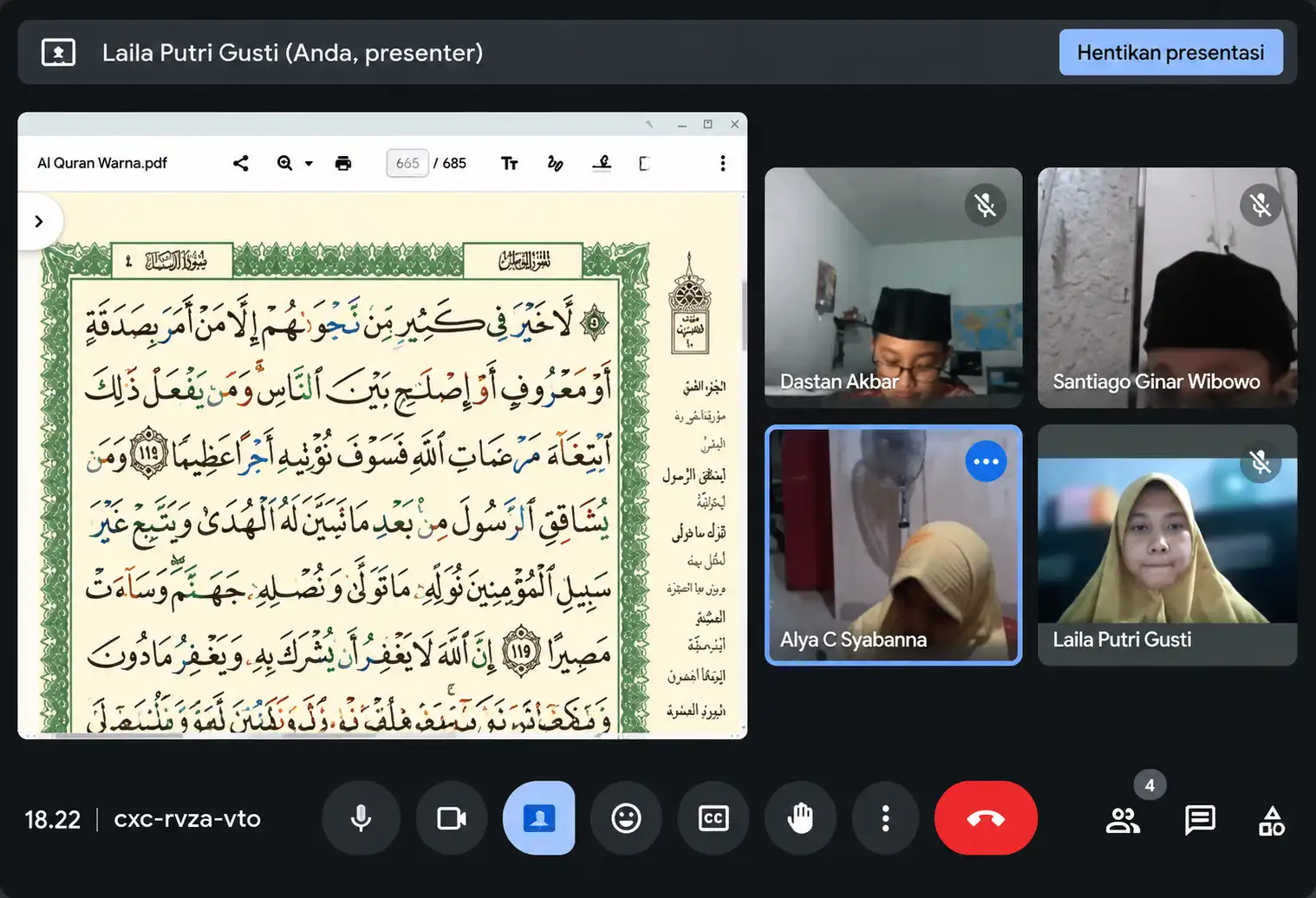The height and width of the screenshot is (898, 1316).
Task: Select the freehand draw tool in PDF toolbar
Action: pyautogui.click(x=556, y=163)
